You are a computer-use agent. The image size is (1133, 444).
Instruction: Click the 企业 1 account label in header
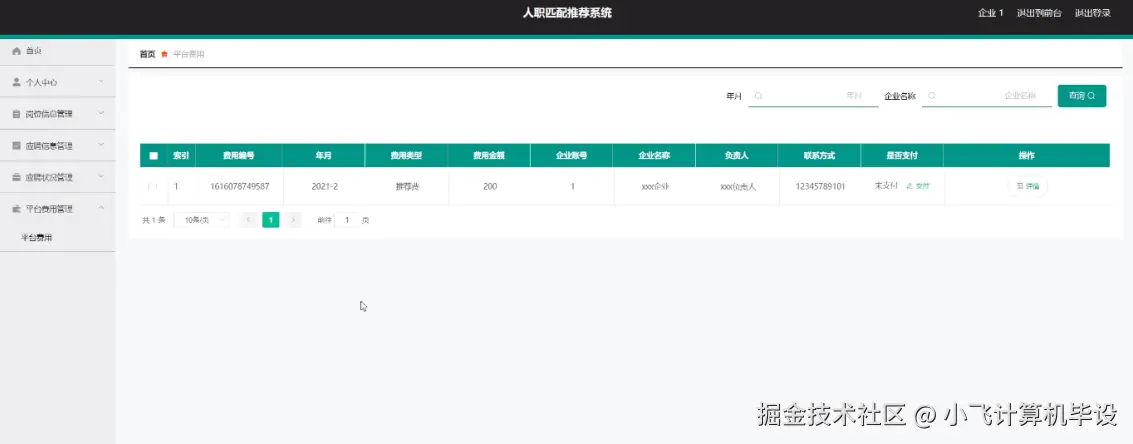[990, 13]
